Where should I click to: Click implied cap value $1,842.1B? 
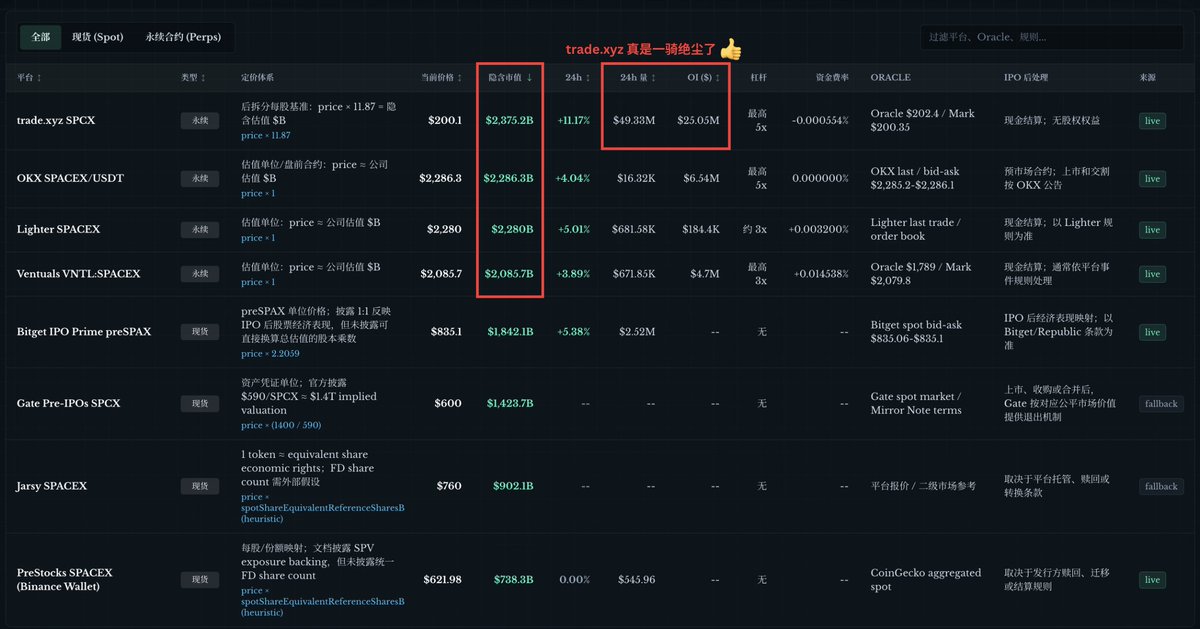pyautogui.click(x=511, y=331)
